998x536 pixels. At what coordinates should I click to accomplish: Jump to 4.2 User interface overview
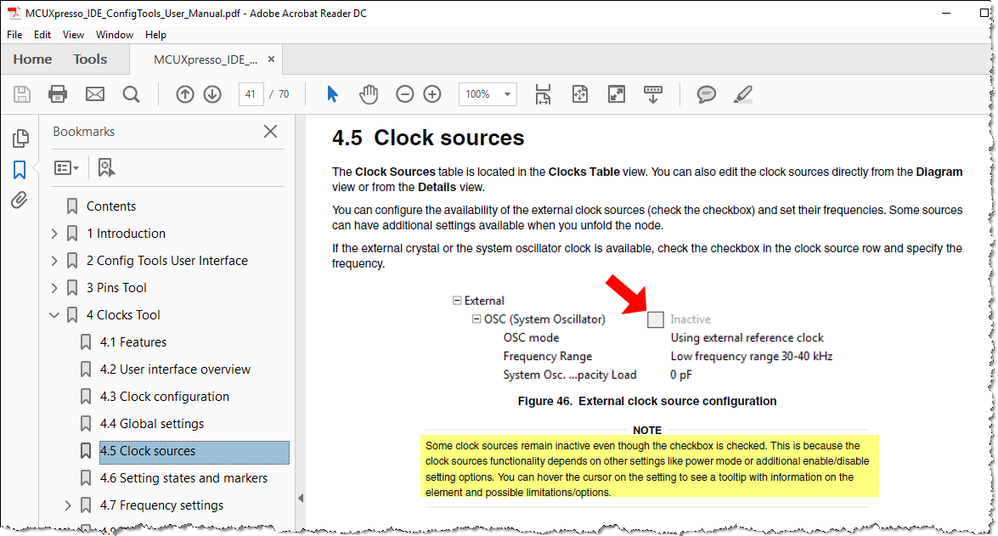point(175,369)
